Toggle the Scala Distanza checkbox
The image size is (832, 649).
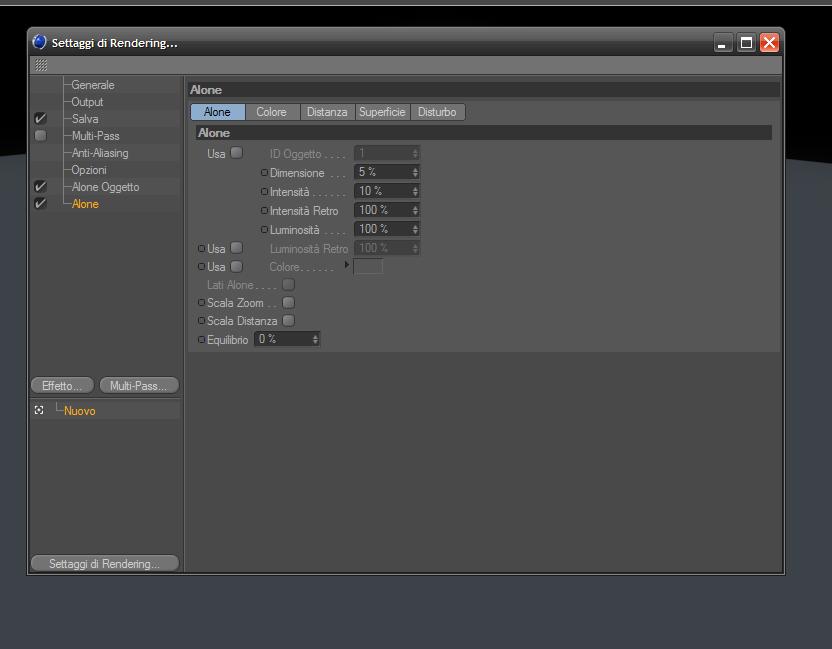click(x=288, y=321)
